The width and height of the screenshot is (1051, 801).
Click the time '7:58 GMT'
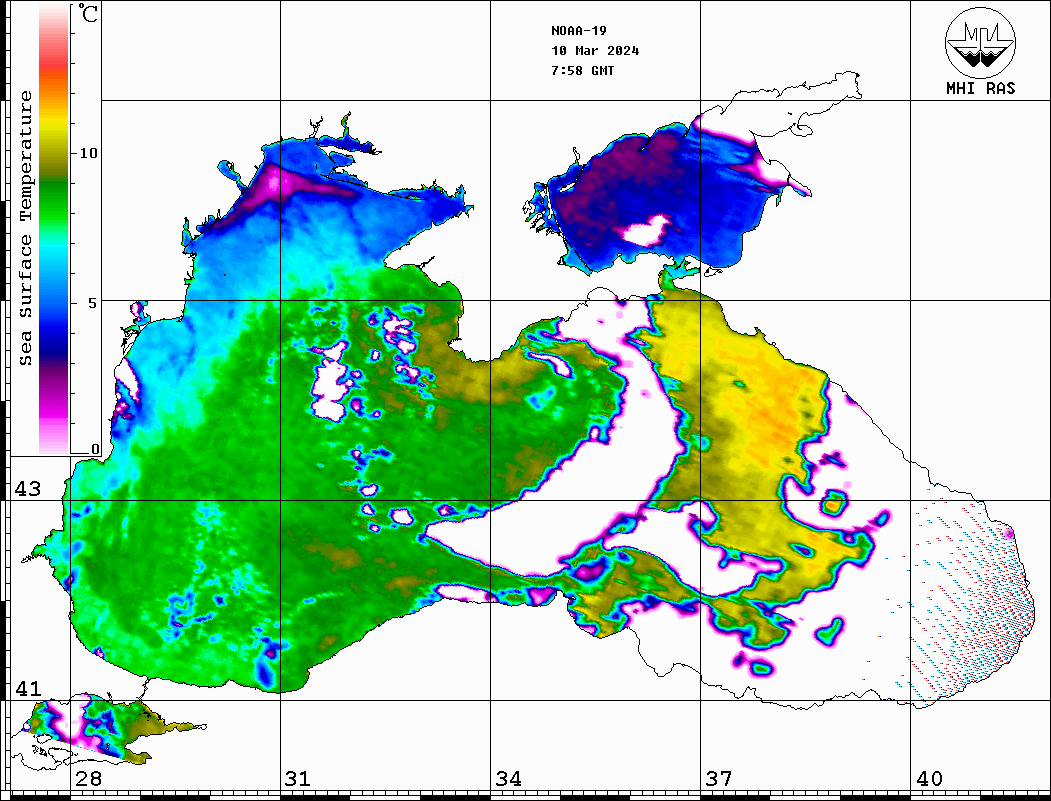[x=583, y=70]
